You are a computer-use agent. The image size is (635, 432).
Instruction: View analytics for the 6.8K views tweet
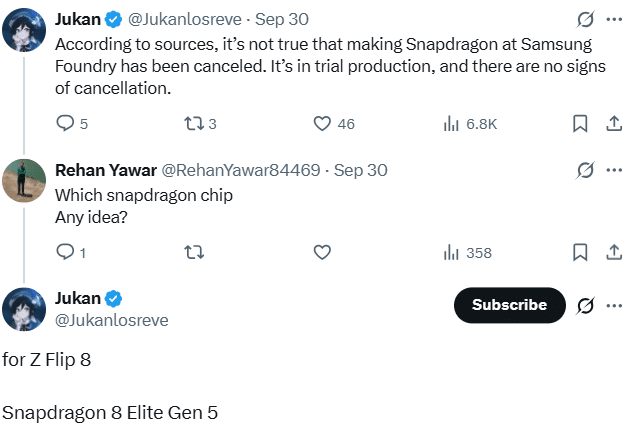point(469,124)
